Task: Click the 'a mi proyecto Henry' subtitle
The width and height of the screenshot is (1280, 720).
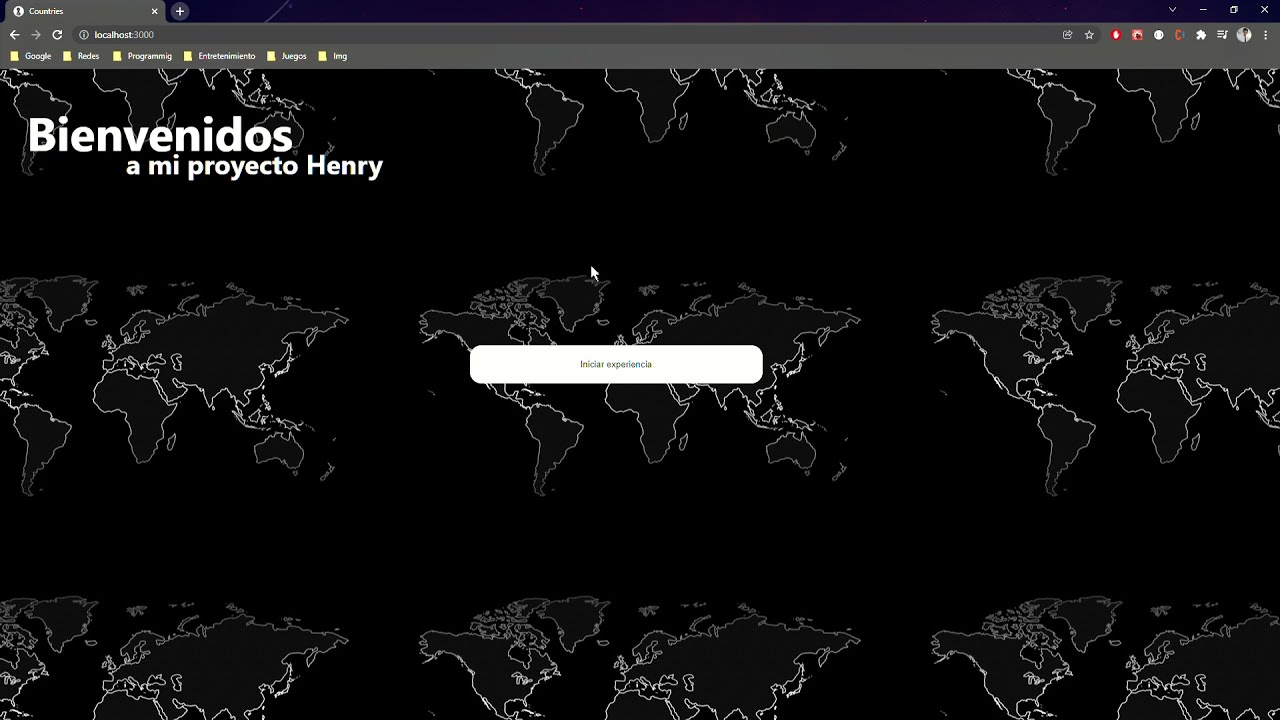Action: 255,166
